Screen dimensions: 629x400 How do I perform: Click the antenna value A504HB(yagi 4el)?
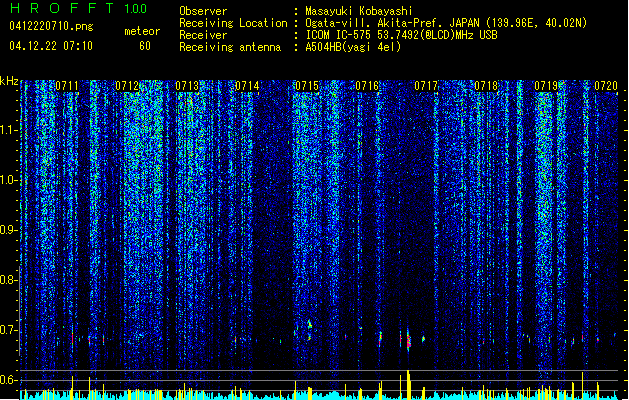click(353, 47)
